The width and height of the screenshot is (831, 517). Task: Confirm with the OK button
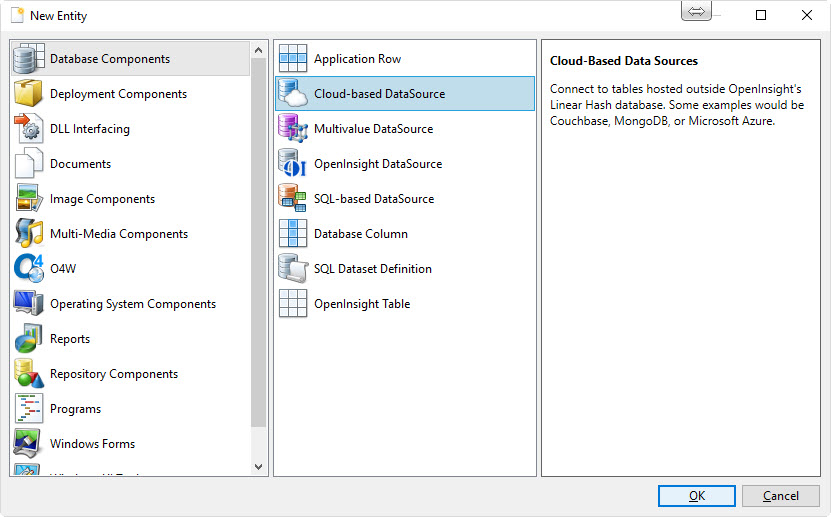(x=696, y=496)
